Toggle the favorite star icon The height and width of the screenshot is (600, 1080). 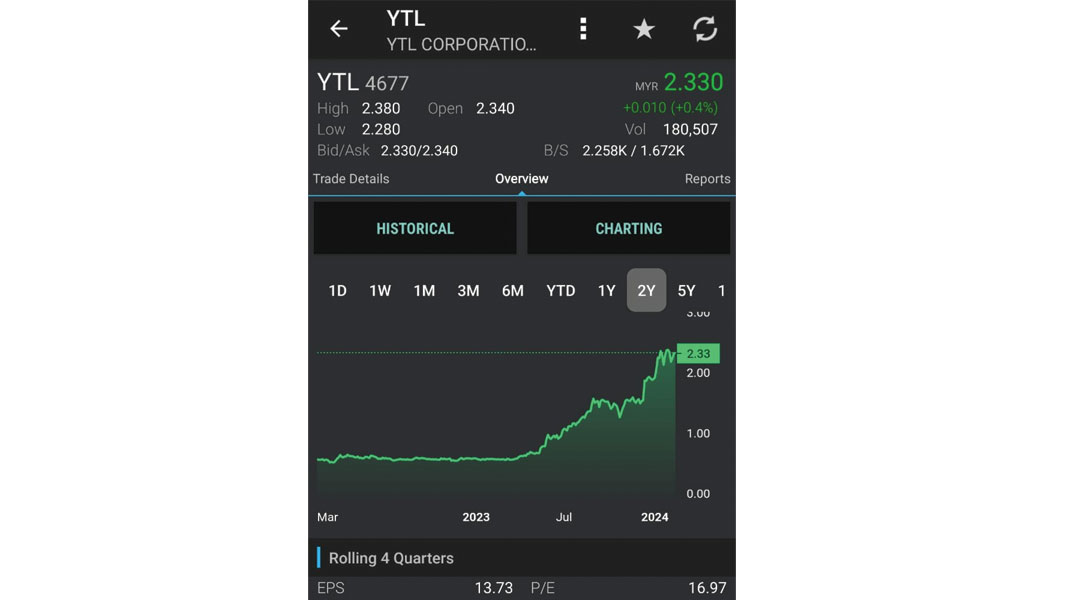click(x=644, y=29)
